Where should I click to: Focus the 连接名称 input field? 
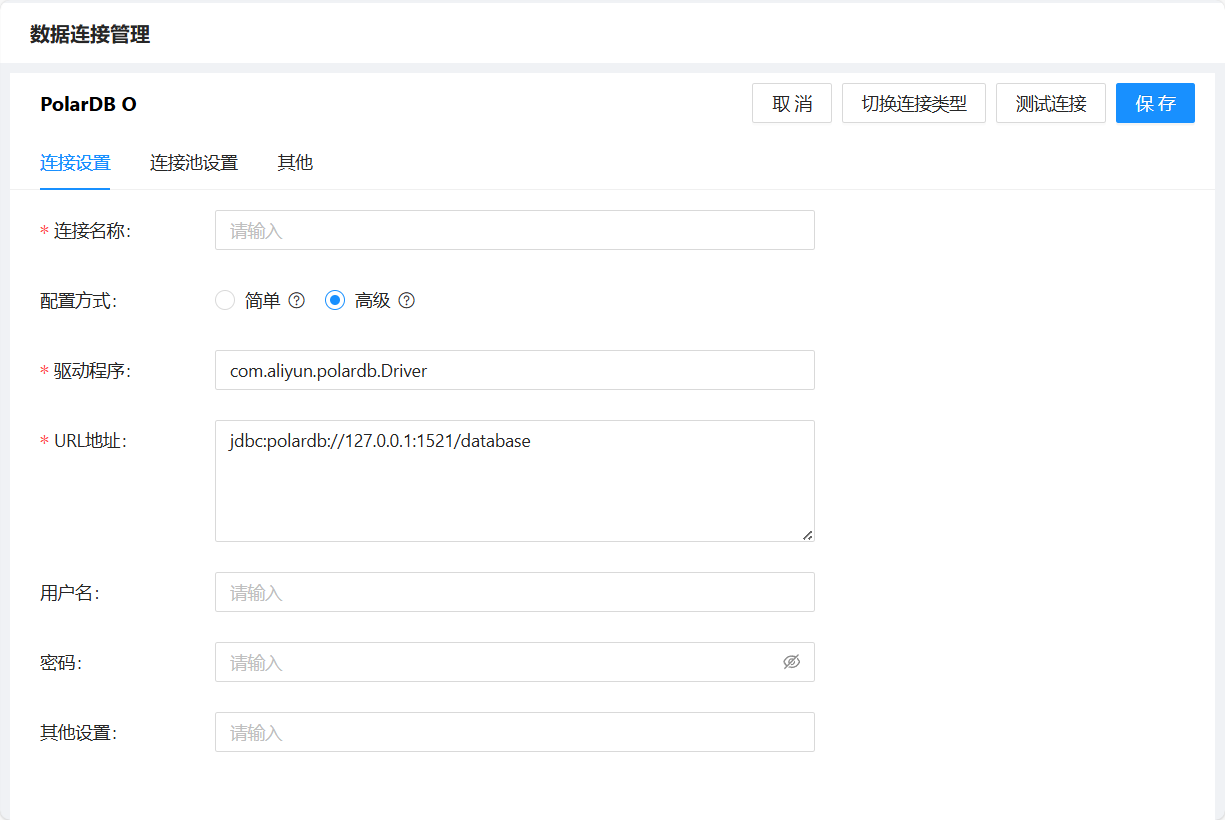[x=514, y=230]
